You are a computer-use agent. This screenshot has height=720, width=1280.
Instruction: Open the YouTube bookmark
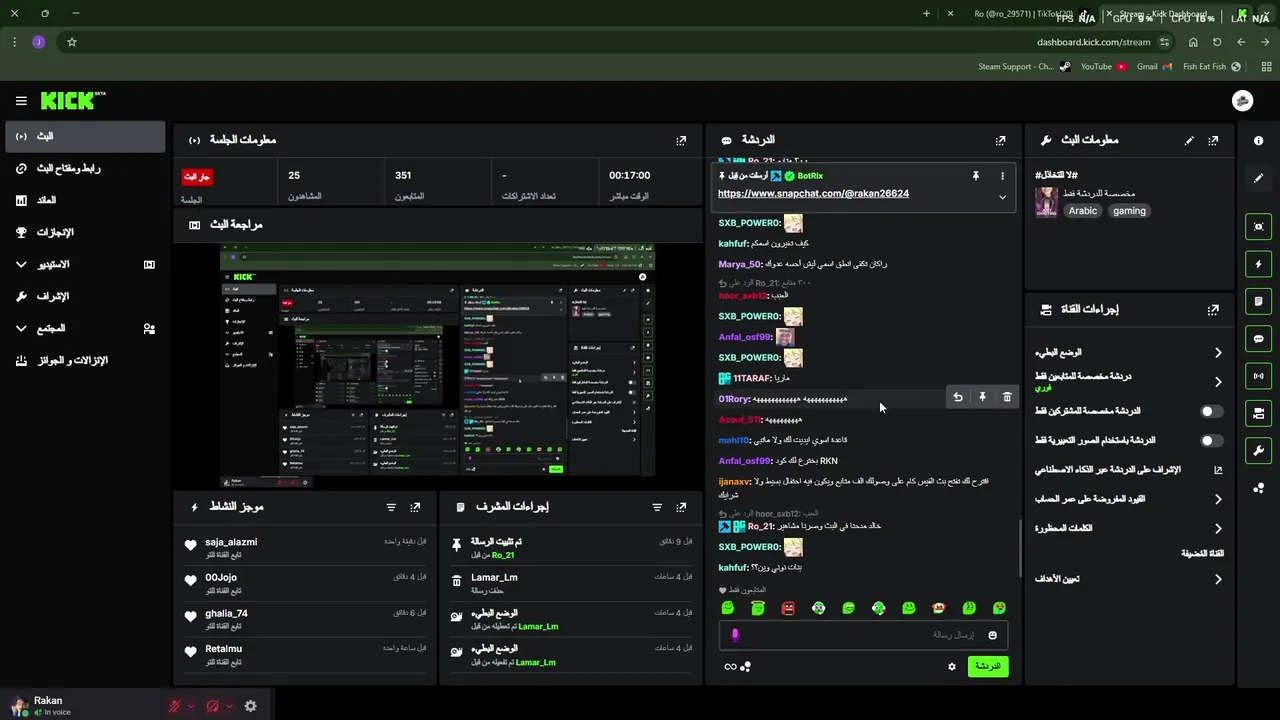[1102, 67]
